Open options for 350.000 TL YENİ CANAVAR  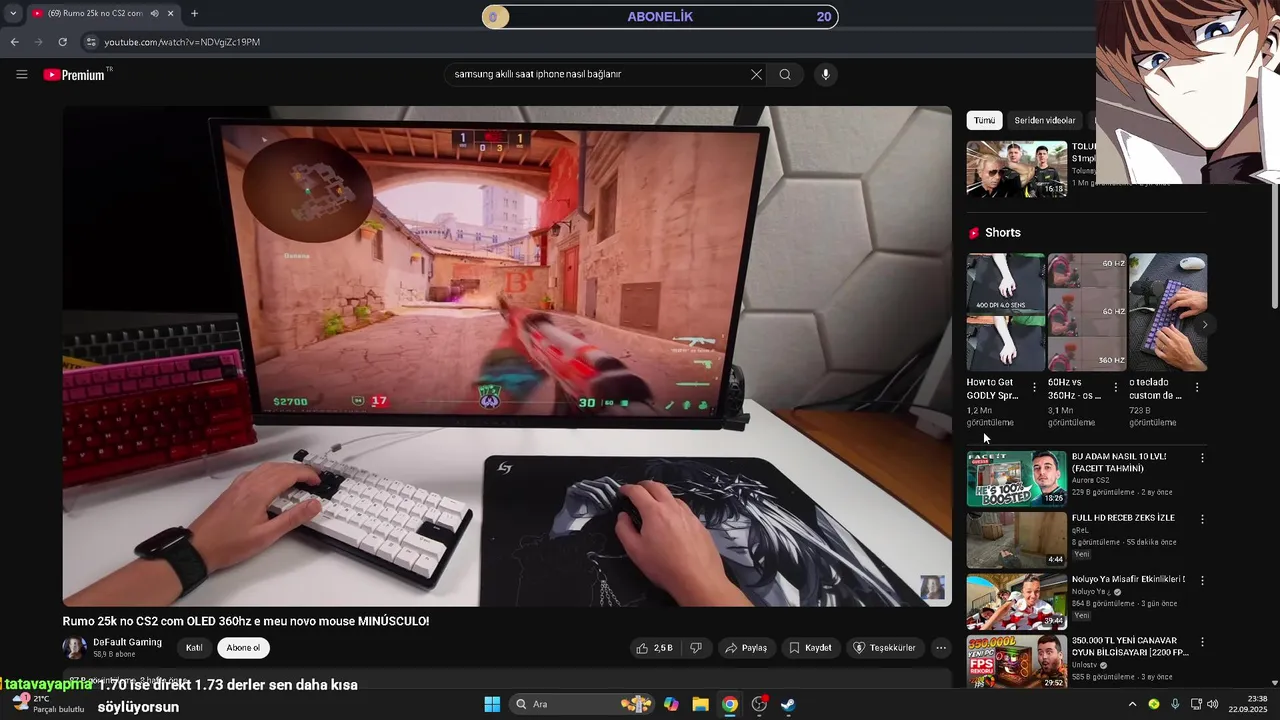[1202, 641]
